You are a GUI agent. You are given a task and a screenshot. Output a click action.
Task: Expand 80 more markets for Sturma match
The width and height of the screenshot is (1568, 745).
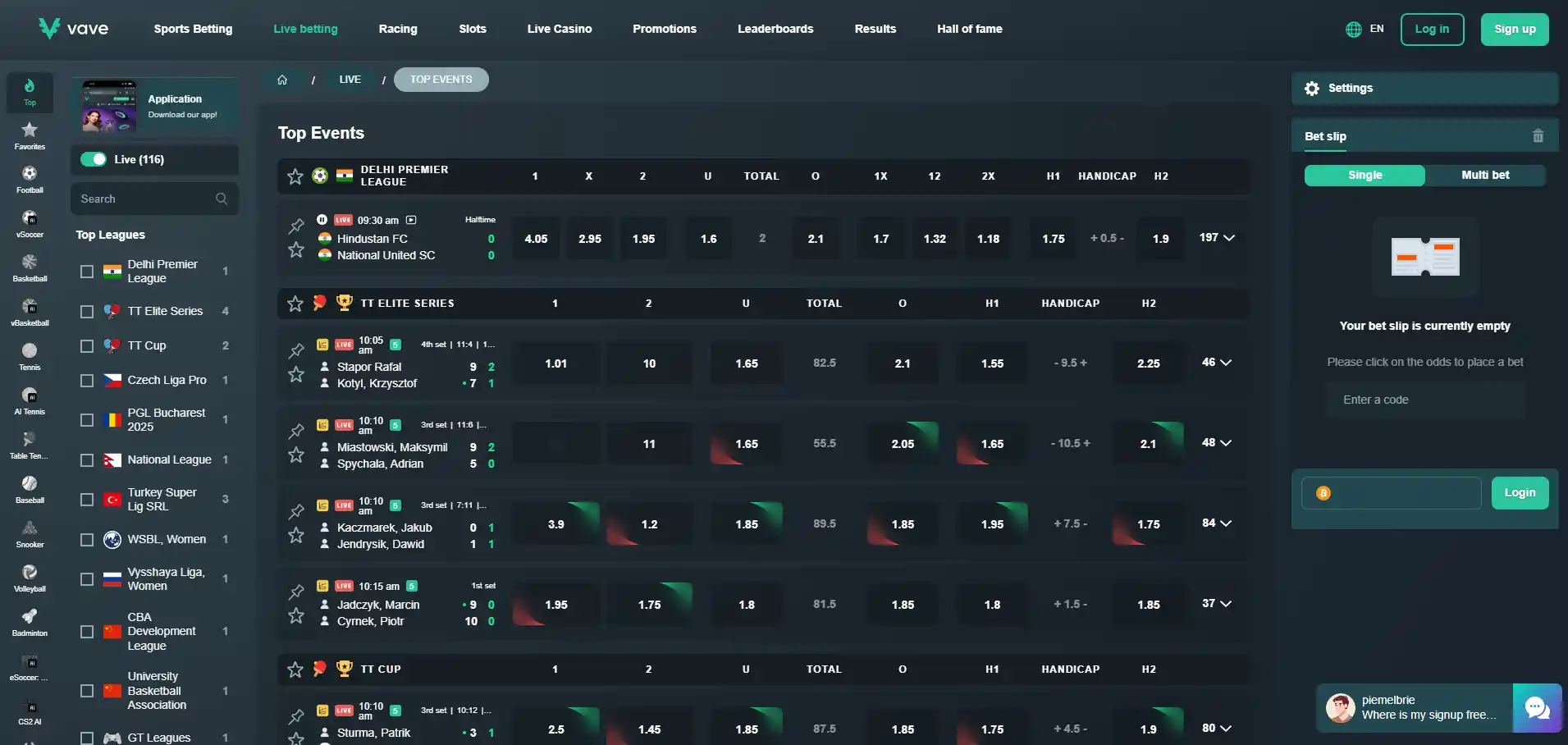click(x=1217, y=729)
